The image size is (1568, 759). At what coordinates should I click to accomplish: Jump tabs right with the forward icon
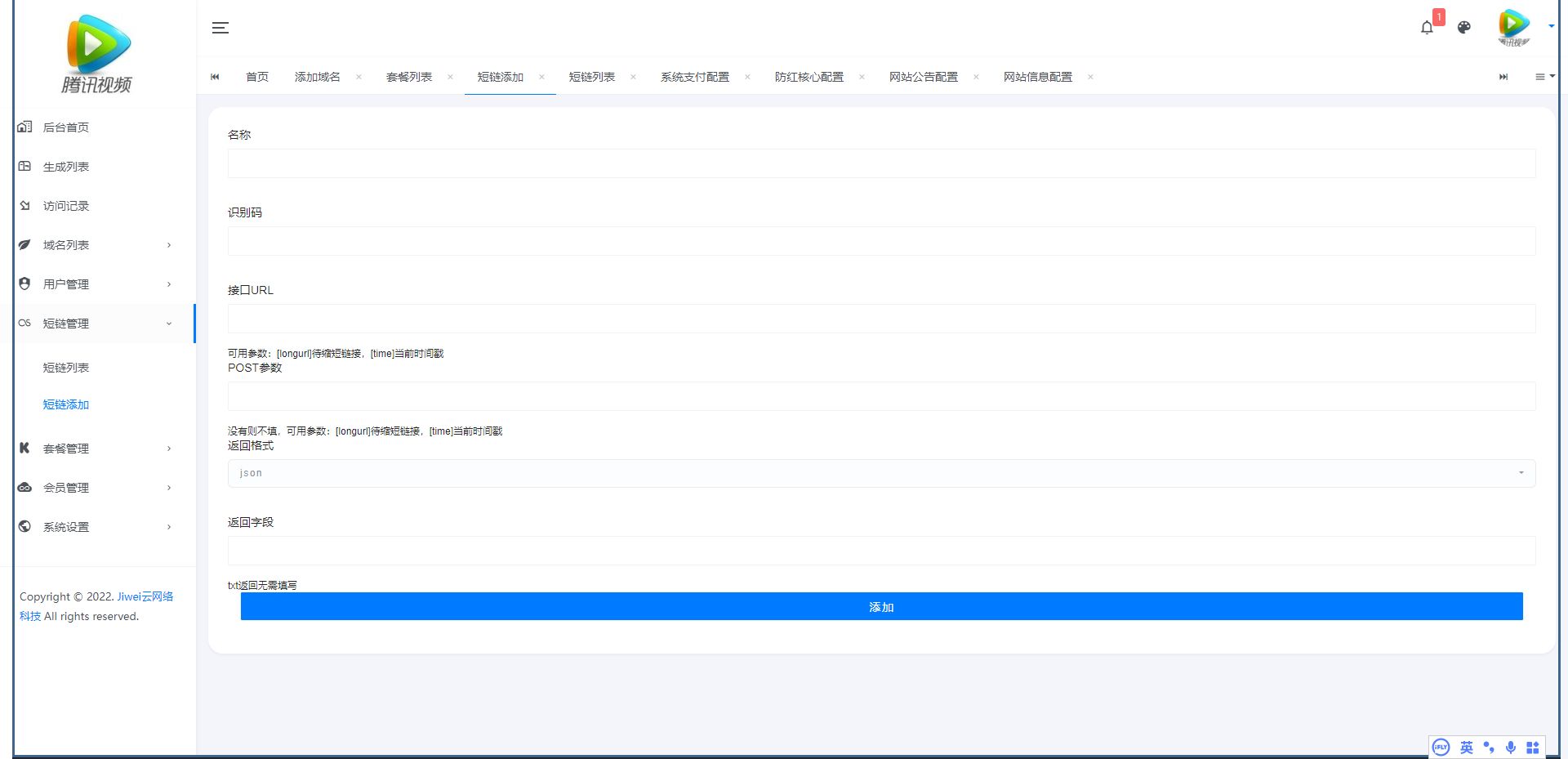tap(1503, 77)
